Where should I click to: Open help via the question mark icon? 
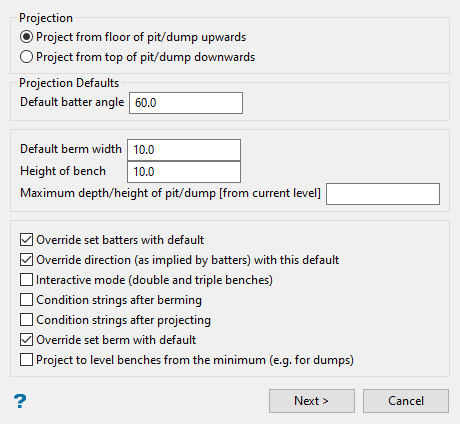point(20,401)
